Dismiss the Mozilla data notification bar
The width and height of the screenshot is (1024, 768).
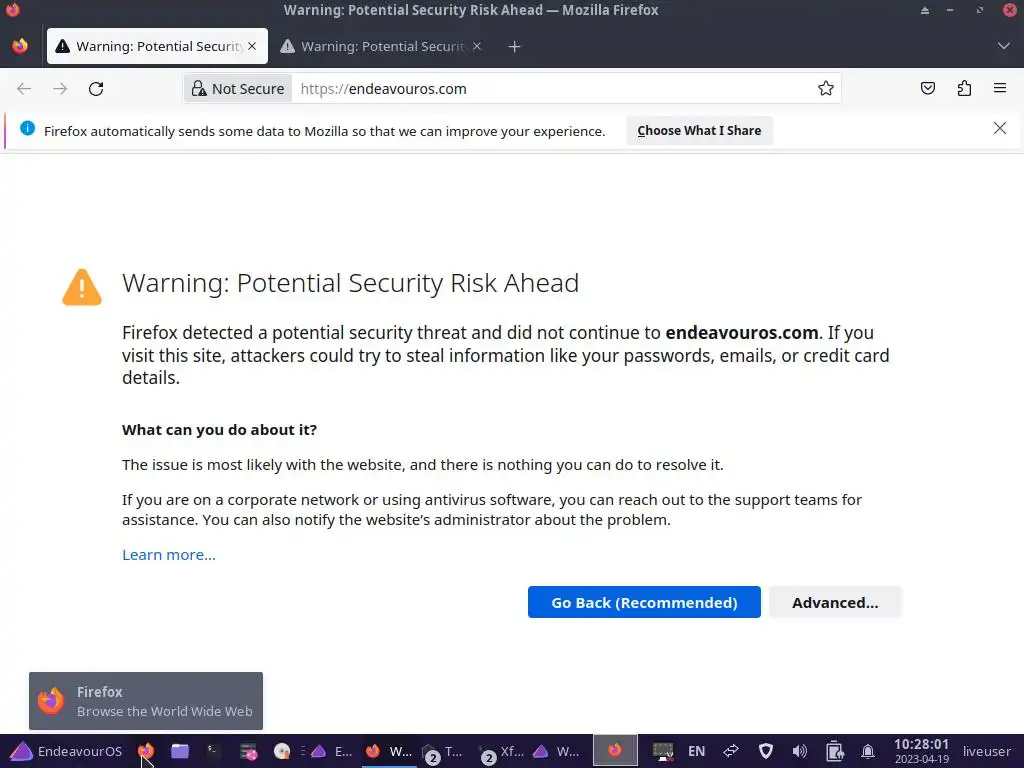pyautogui.click(x=999, y=129)
